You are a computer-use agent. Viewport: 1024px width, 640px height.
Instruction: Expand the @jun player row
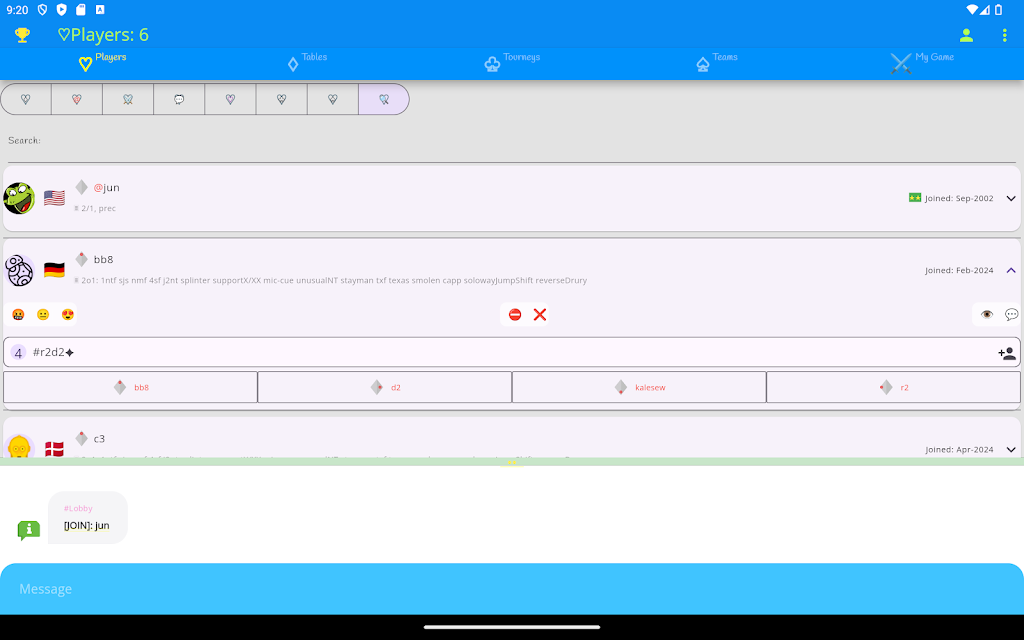click(x=1010, y=198)
